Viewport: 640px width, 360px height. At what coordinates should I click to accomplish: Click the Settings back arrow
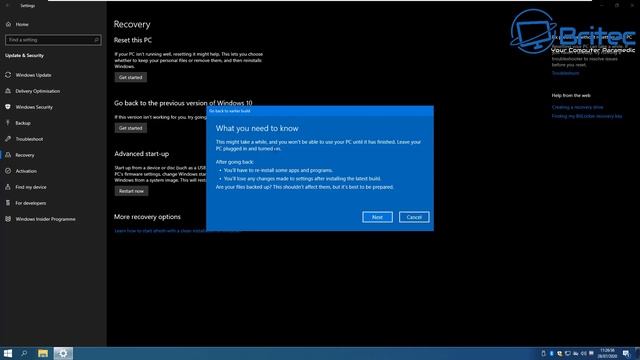7,6
